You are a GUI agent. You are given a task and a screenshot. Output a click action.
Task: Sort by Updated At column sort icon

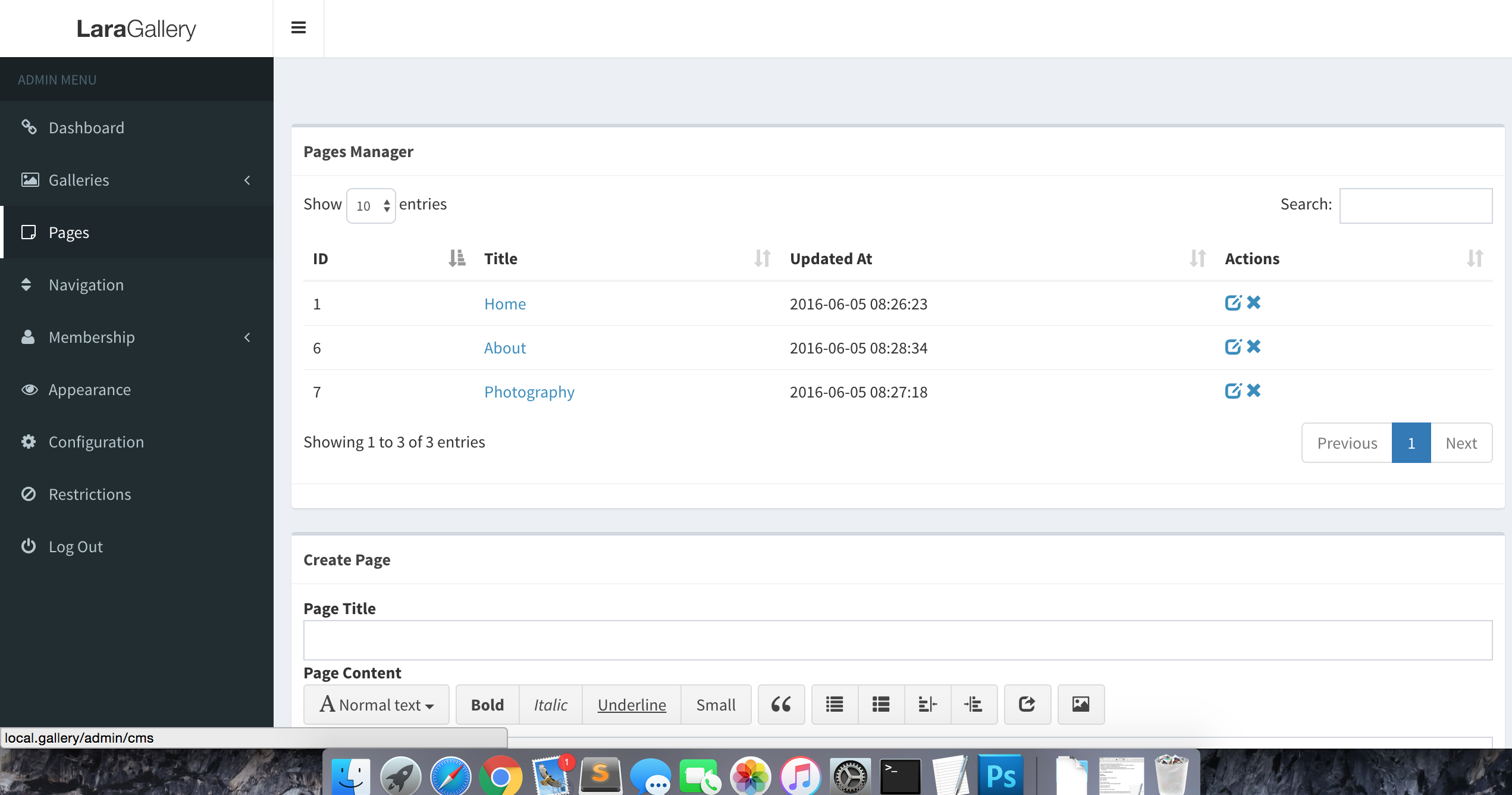1198,258
